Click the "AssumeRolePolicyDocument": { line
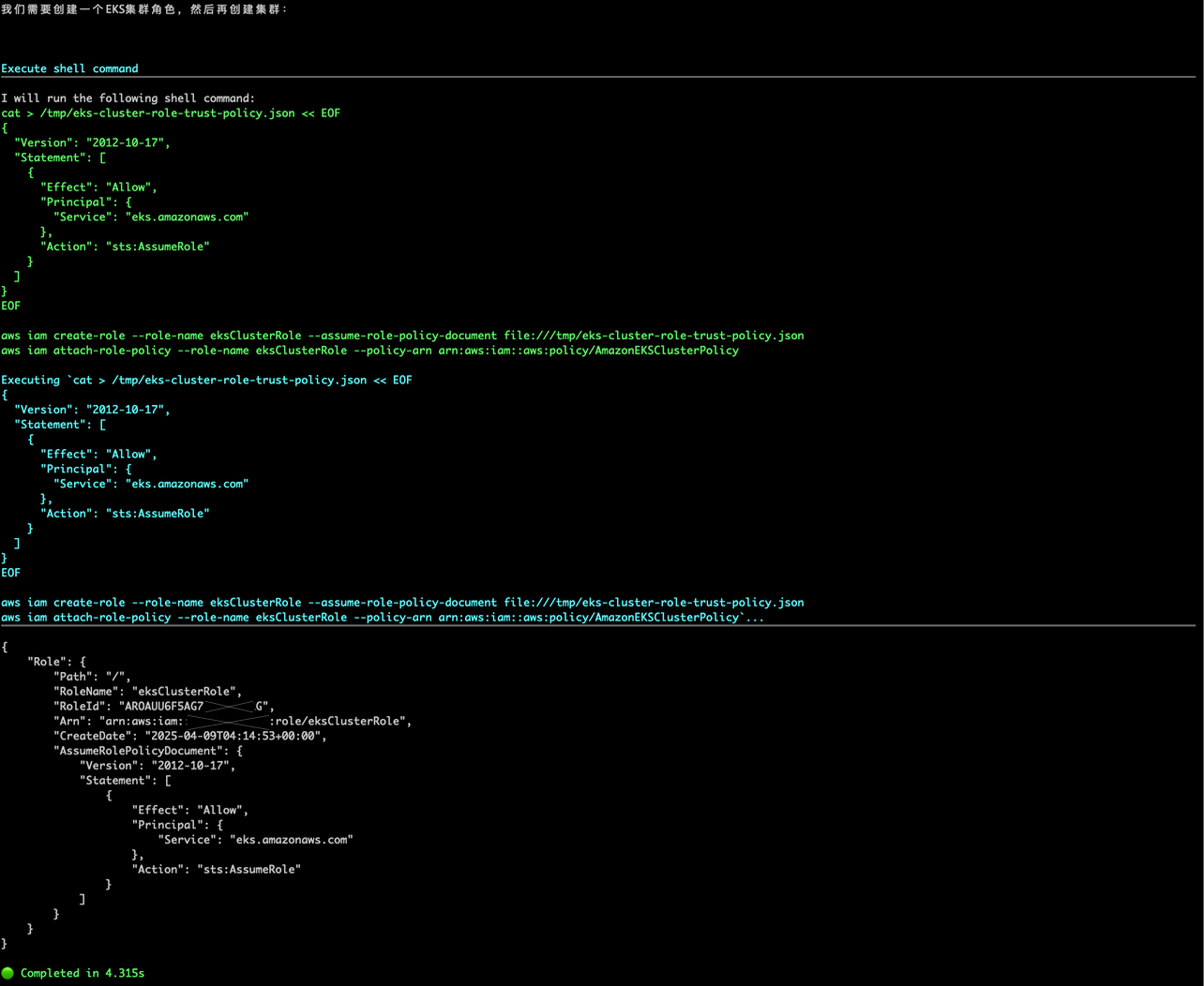 (x=148, y=751)
